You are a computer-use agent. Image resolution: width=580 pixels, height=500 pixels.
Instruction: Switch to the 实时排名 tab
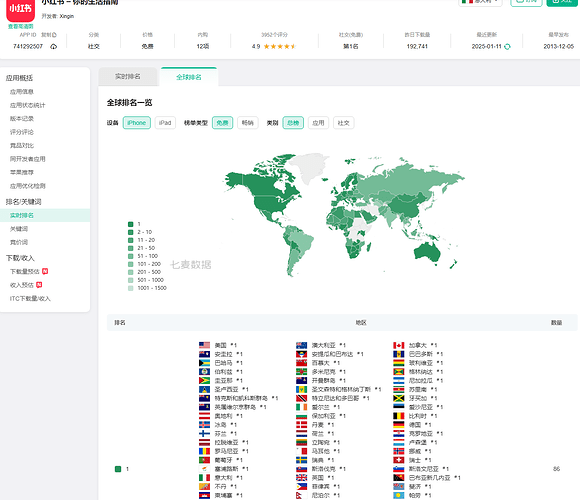pyautogui.click(x=128, y=77)
